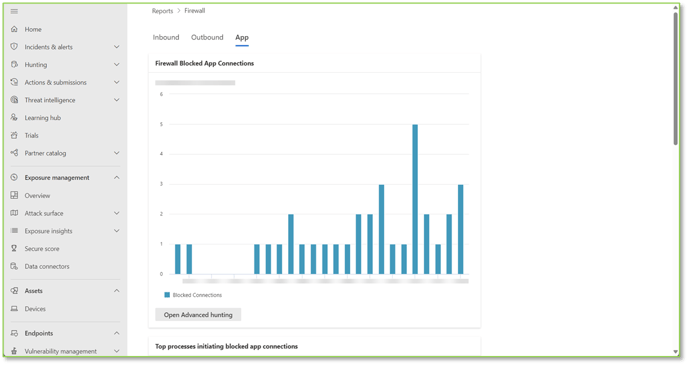Image resolution: width=688 pixels, height=365 pixels.
Task: Expand Vulnerability management chevron
Action: tap(117, 351)
